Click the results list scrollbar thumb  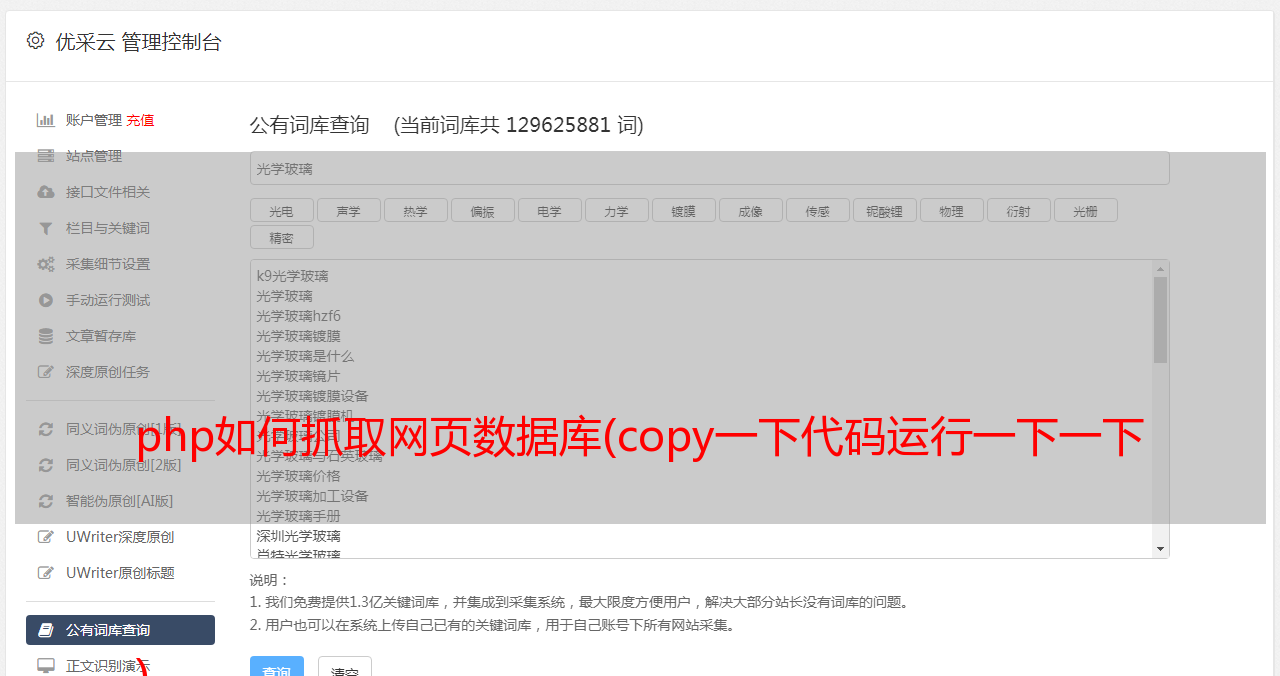click(x=1160, y=320)
